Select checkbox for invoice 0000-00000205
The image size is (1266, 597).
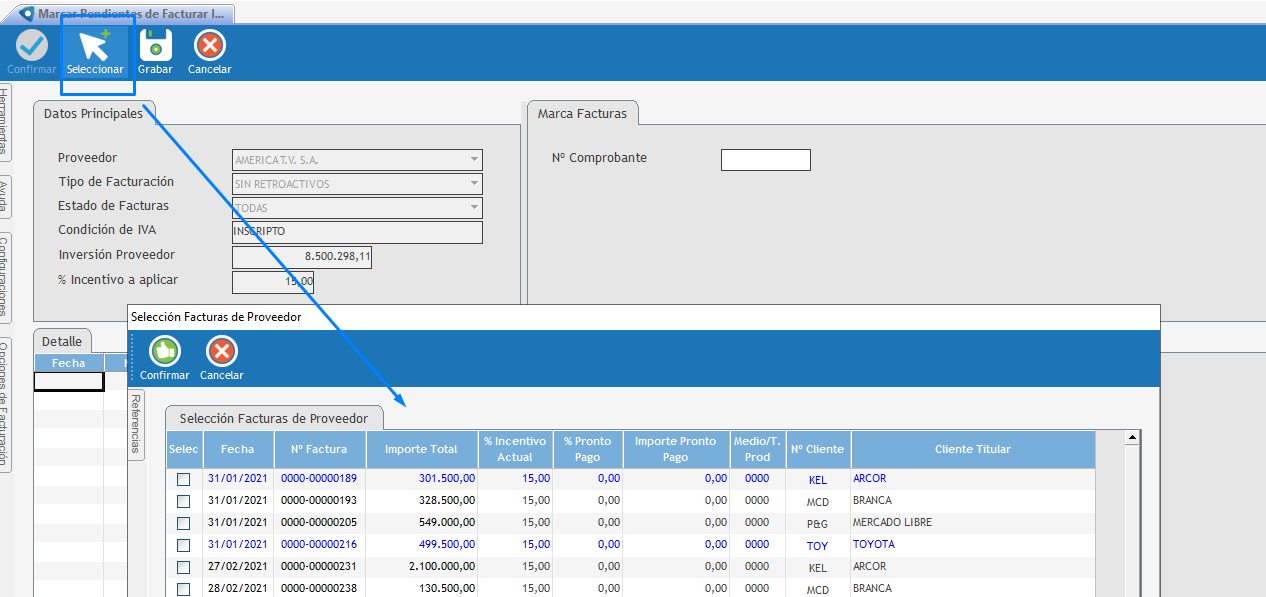183,523
